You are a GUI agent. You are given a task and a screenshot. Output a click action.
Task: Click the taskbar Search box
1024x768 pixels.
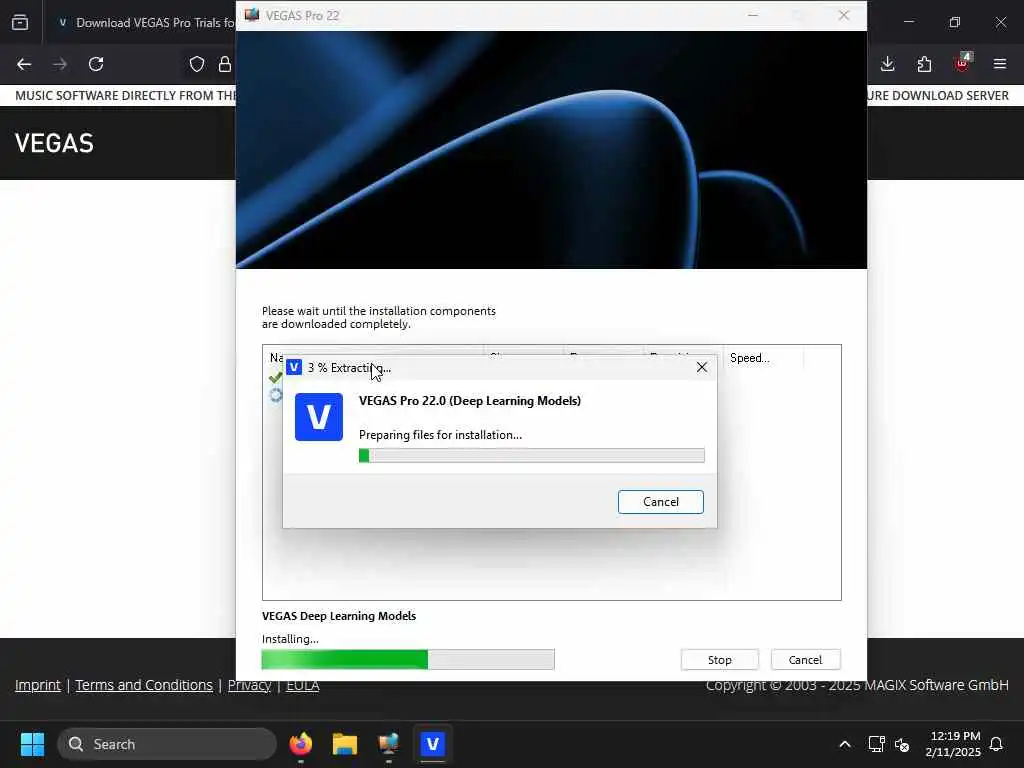(x=167, y=744)
